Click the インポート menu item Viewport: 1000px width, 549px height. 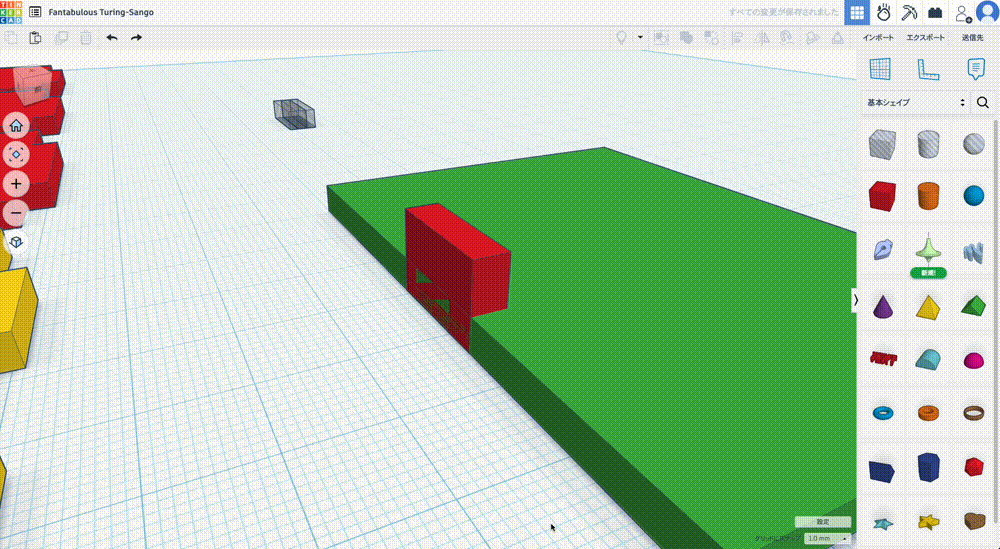point(879,38)
